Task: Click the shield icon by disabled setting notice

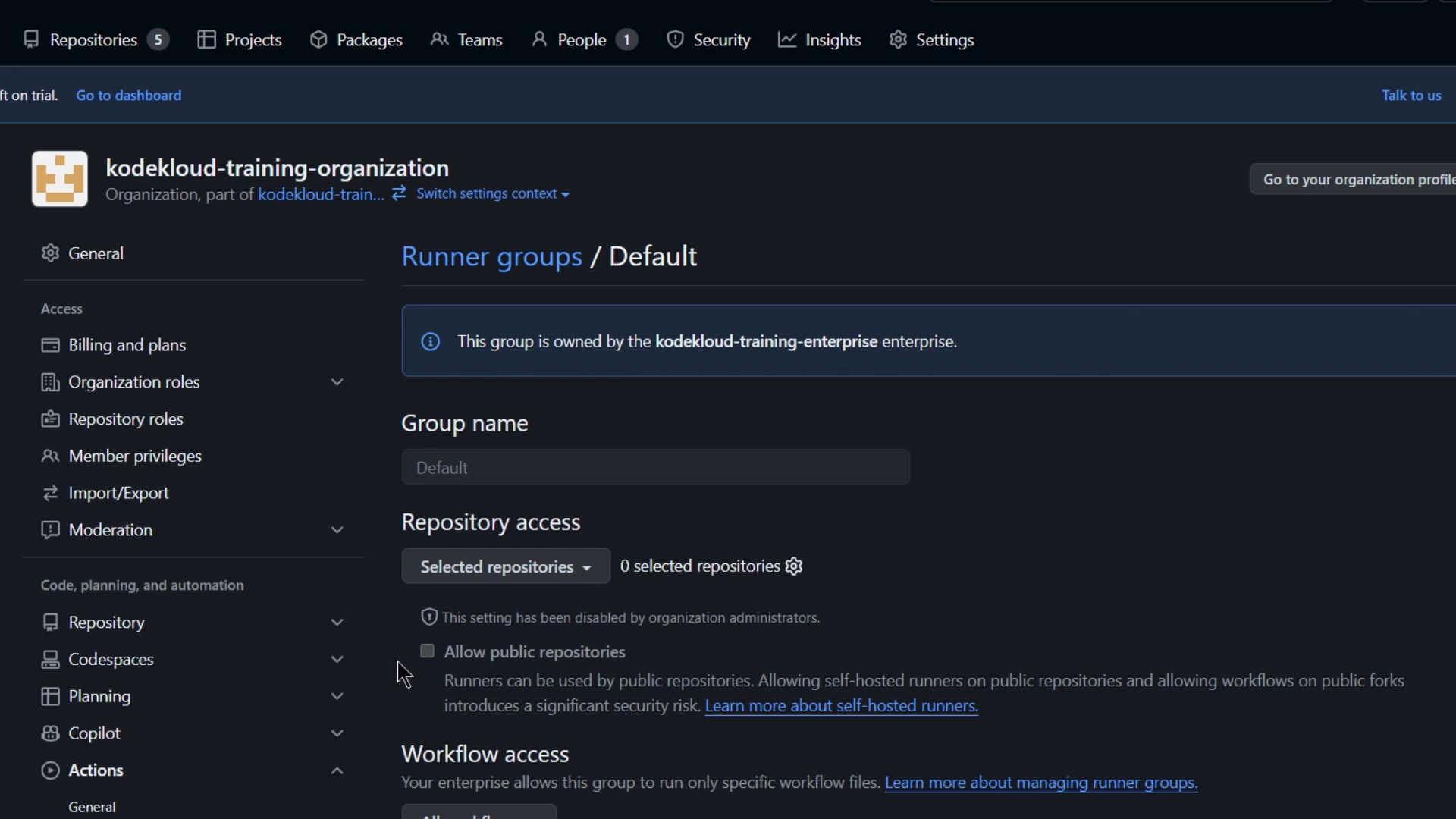Action: [x=429, y=617]
